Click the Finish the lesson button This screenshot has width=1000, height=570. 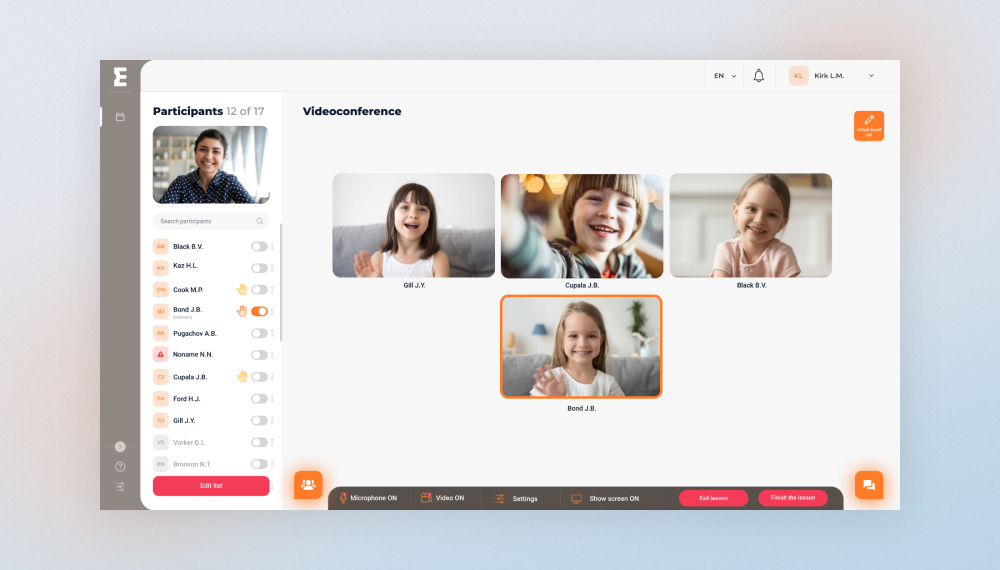(x=793, y=498)
